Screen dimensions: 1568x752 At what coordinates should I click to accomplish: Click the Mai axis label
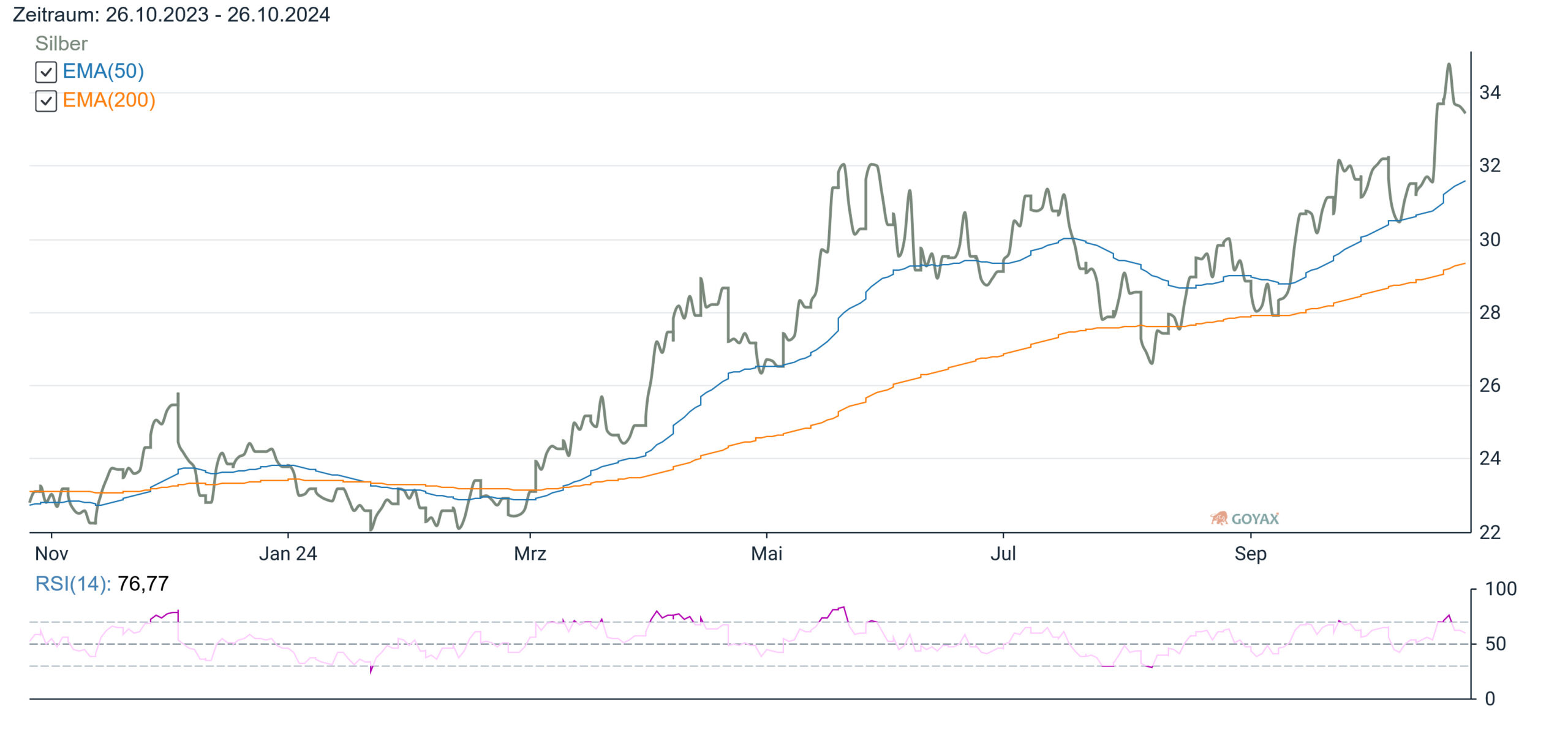click(x=767, y=554)
